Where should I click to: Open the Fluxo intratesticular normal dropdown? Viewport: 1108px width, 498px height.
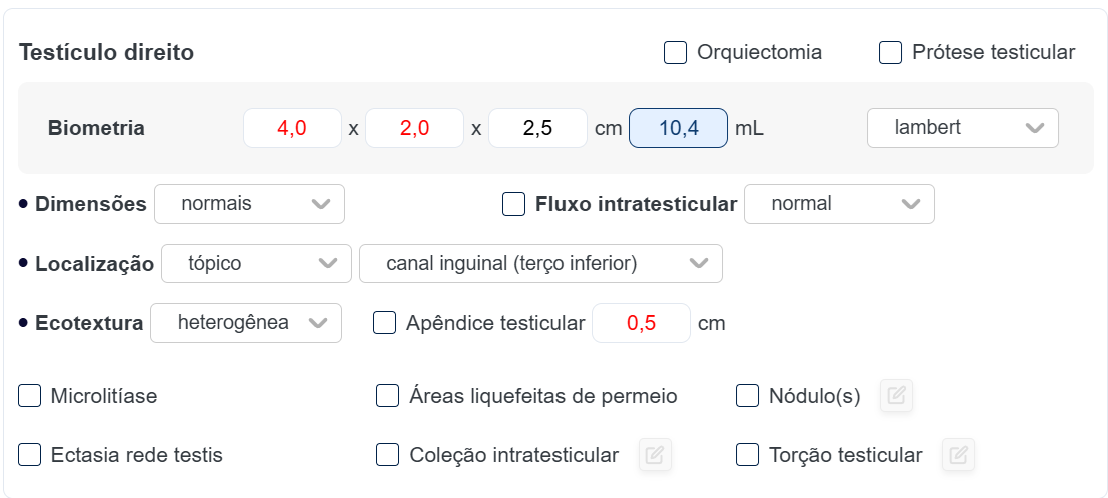click(x=839, y=204)
